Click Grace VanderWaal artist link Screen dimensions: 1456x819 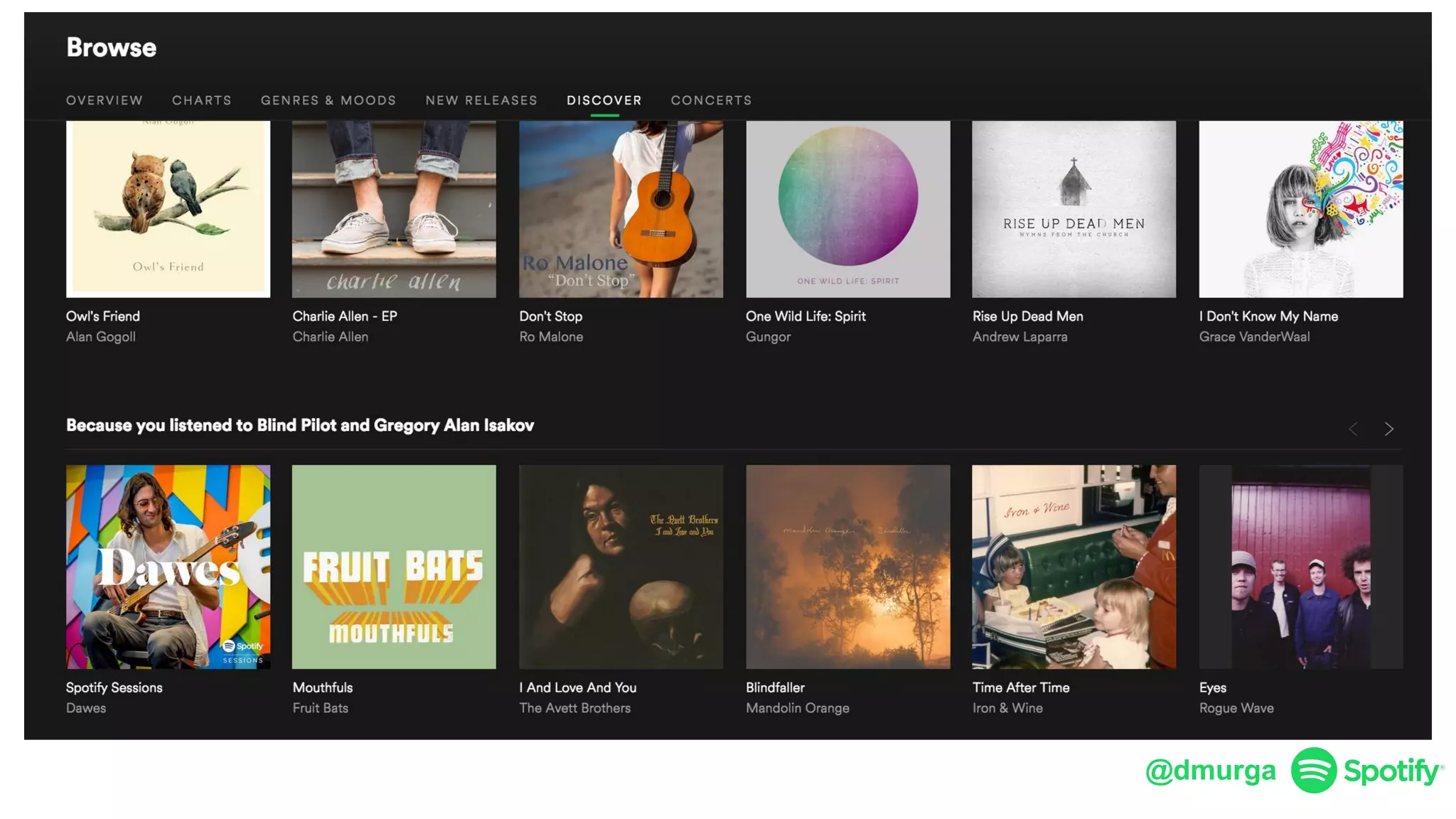click(1254, 337)
